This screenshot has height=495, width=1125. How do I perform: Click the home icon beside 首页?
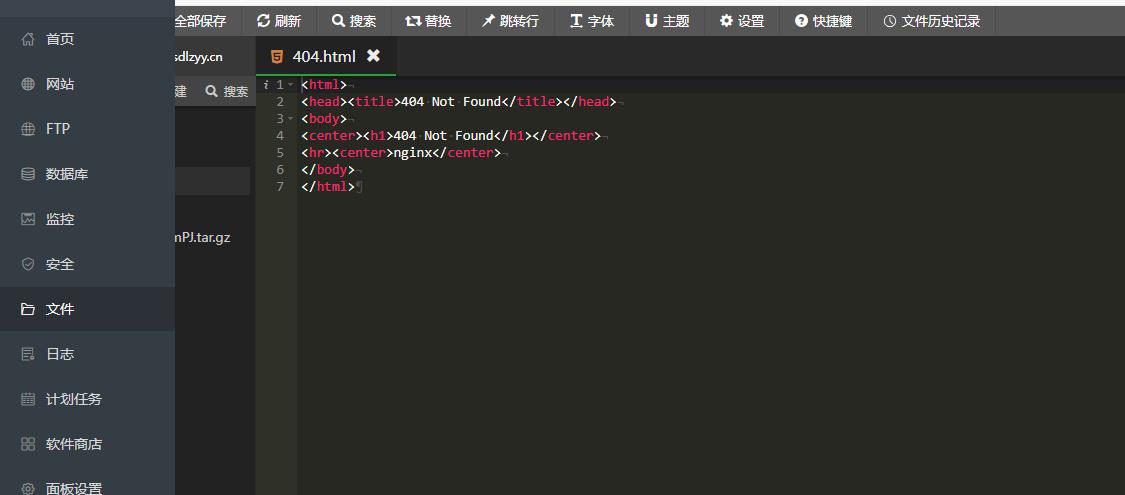coord(28,39)
